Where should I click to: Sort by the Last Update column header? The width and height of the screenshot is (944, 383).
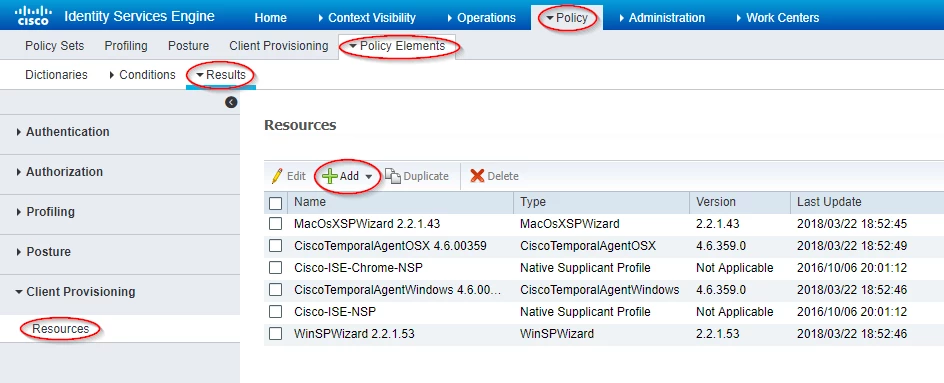[x=829, y=202]
